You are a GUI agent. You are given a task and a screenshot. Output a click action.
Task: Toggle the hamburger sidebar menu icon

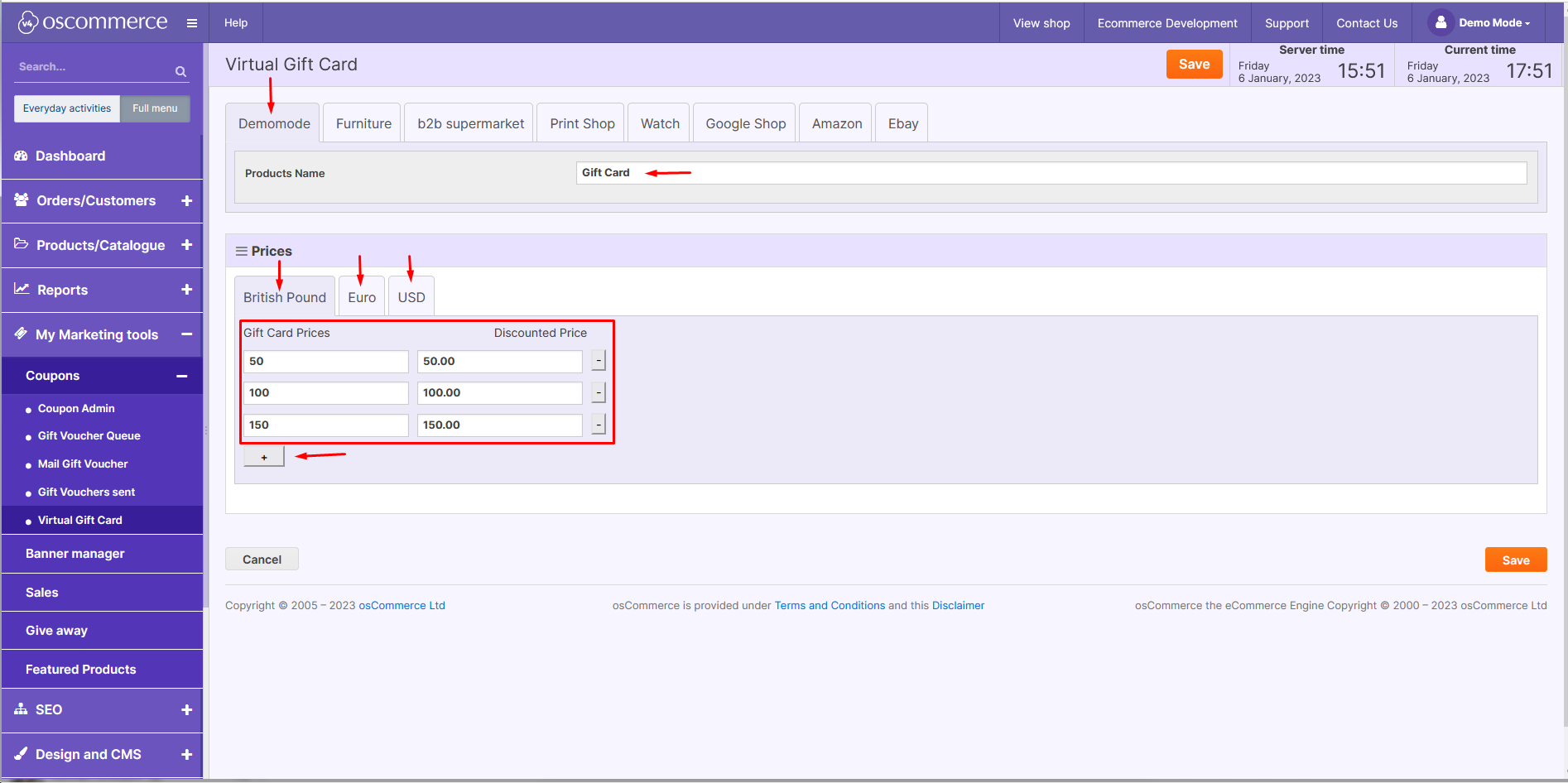(192, 23)
